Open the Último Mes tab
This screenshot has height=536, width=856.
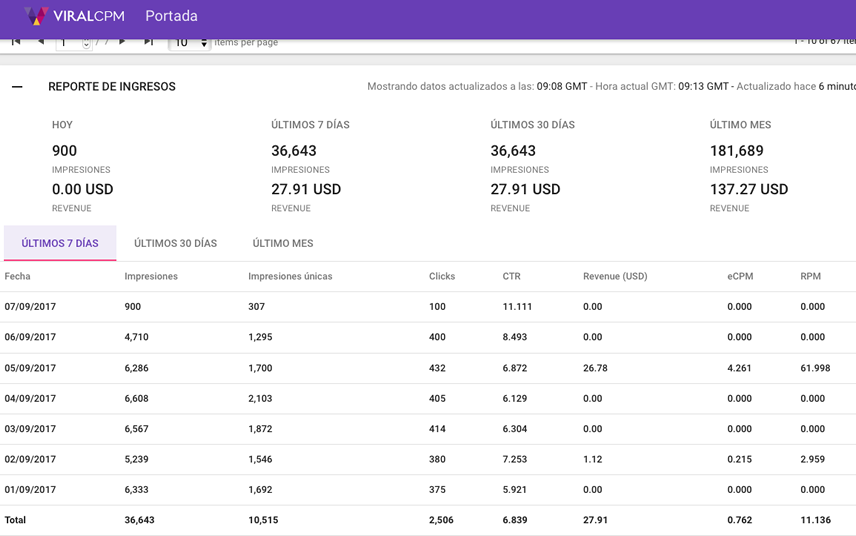[x=282, y=243]
